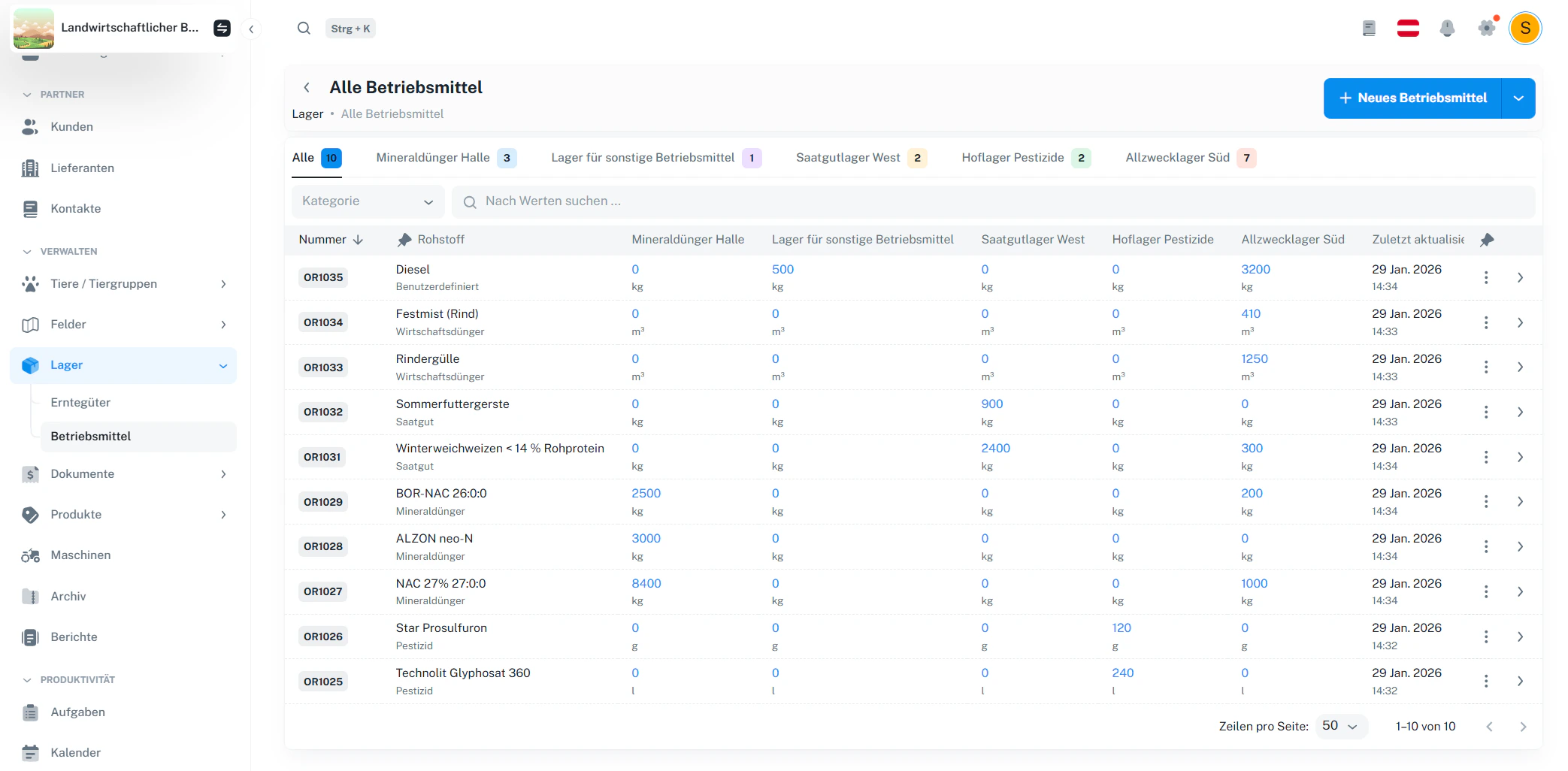Open the three-dot menu for Diesel row
The image size is (1568, 771).
(1486, 277)
